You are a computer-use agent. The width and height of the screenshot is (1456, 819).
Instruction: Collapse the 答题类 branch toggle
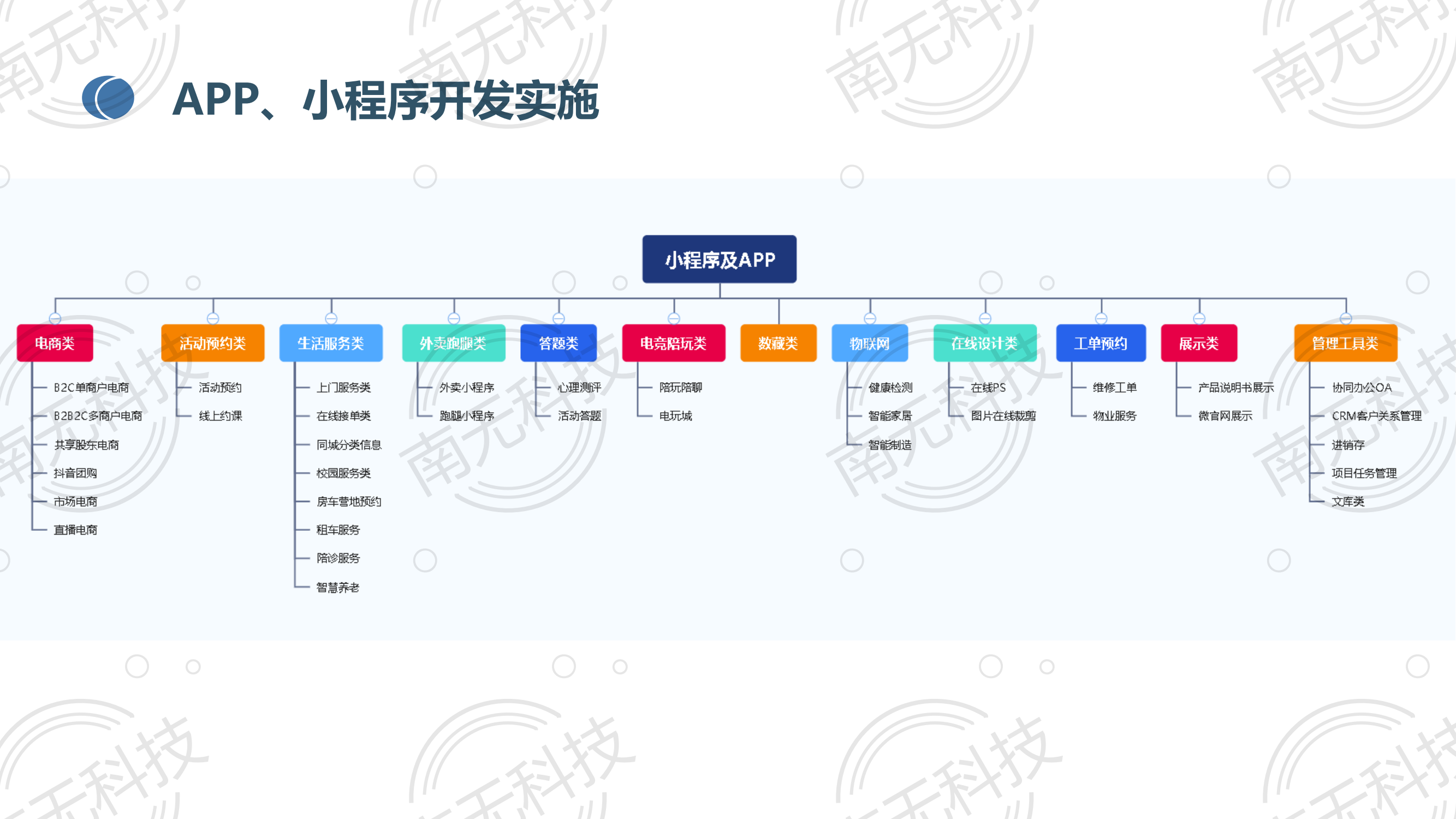click(558, 319)
